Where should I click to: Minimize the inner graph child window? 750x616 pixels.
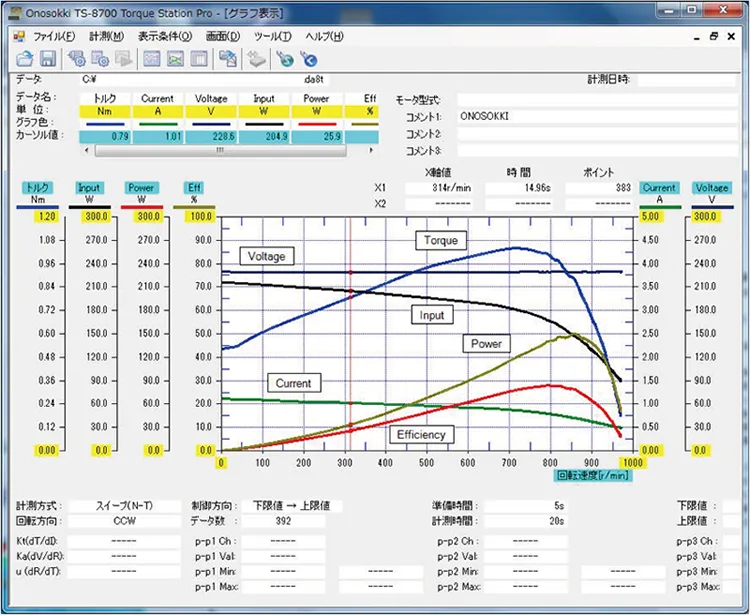697,37
